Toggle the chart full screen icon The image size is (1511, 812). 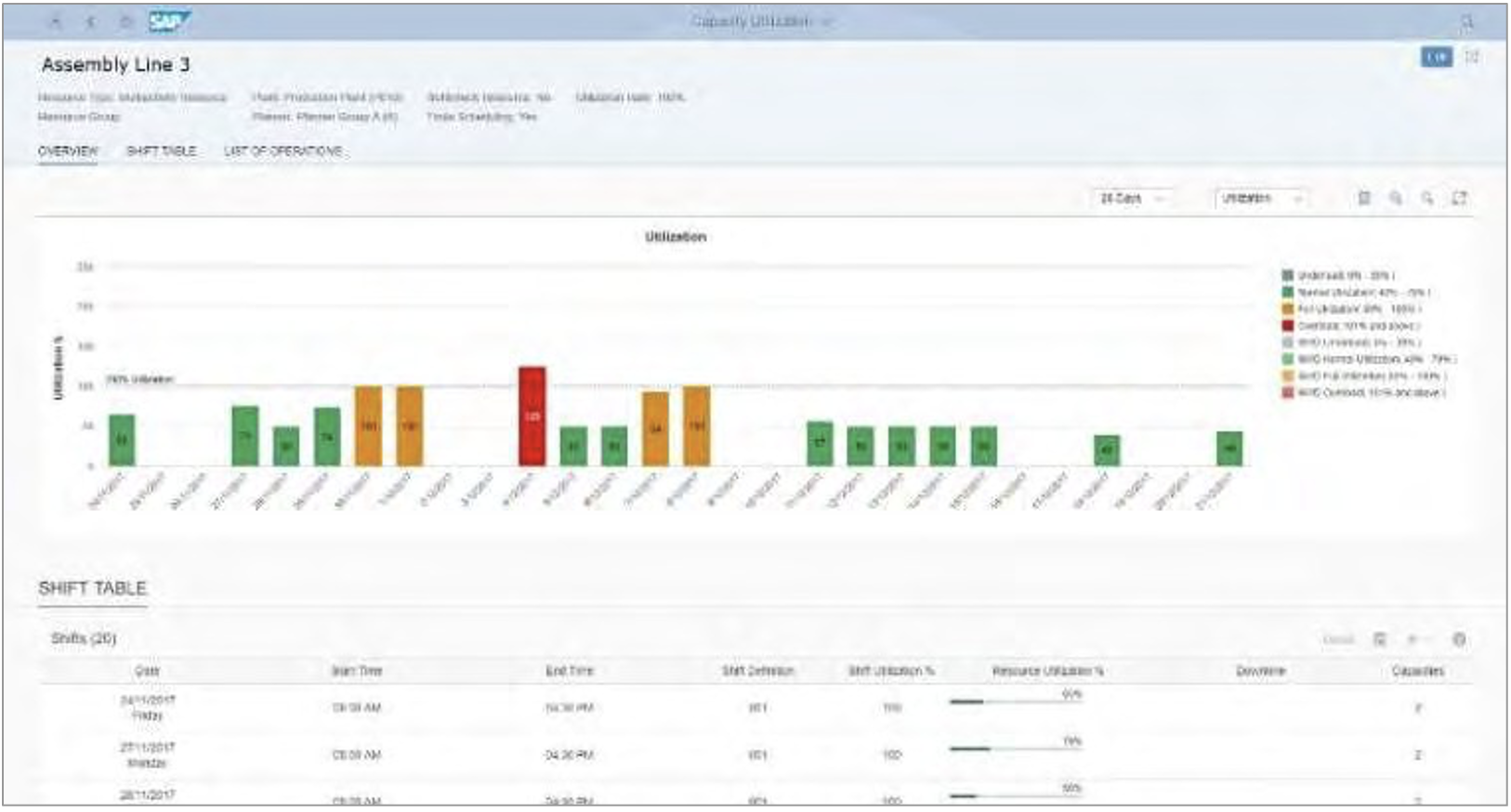point(1459,198)
